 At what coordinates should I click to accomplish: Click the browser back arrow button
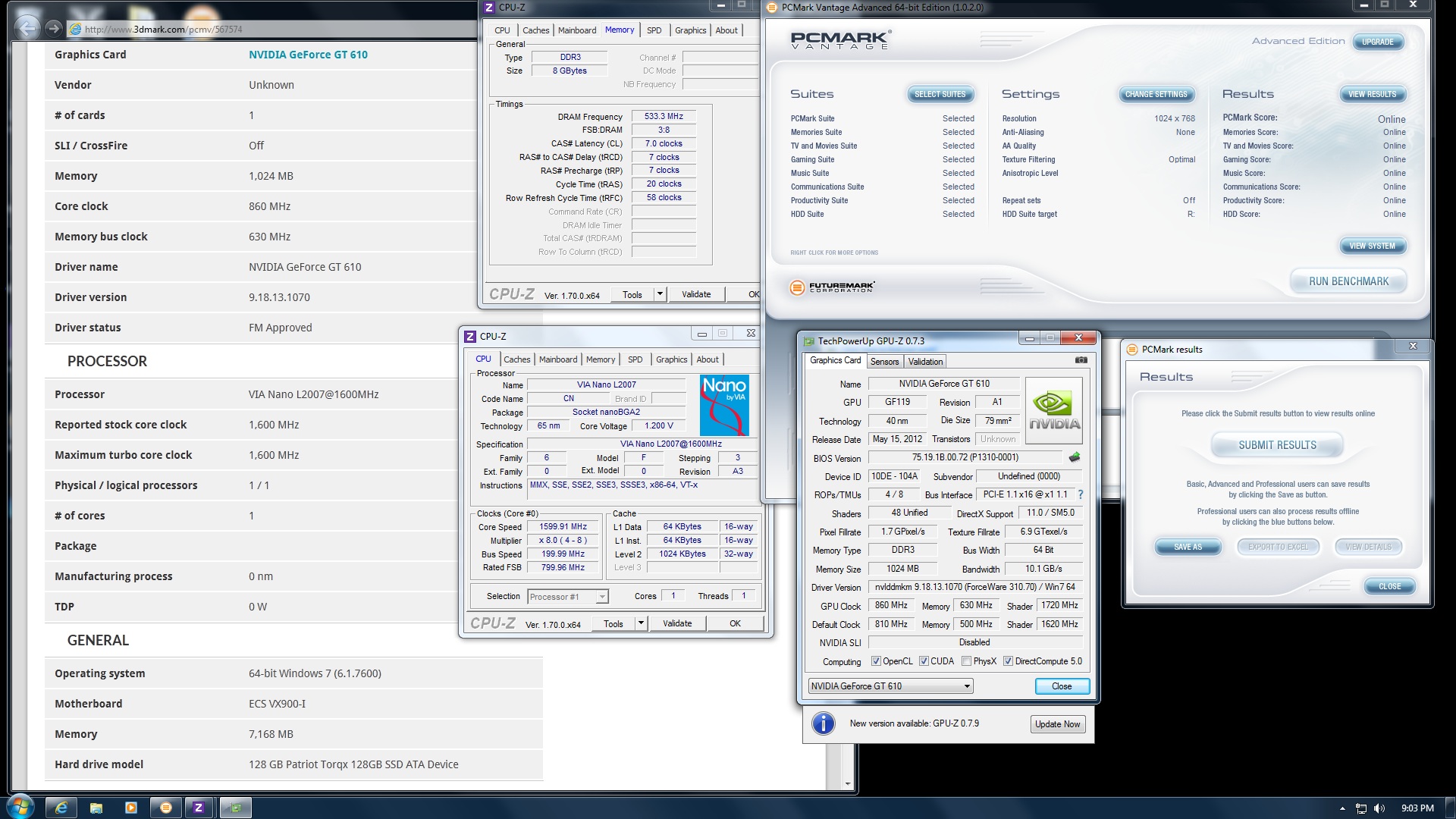pyautogui.click(x=27, y=29)
